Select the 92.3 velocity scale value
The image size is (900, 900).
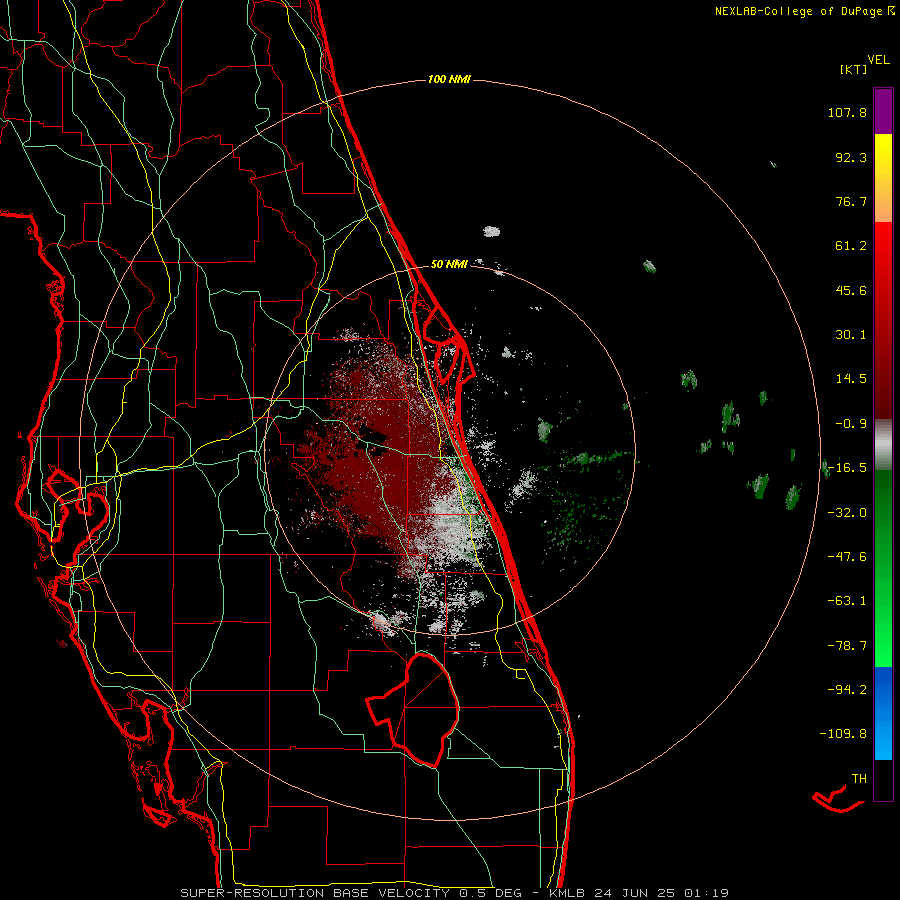click(851, 157)
